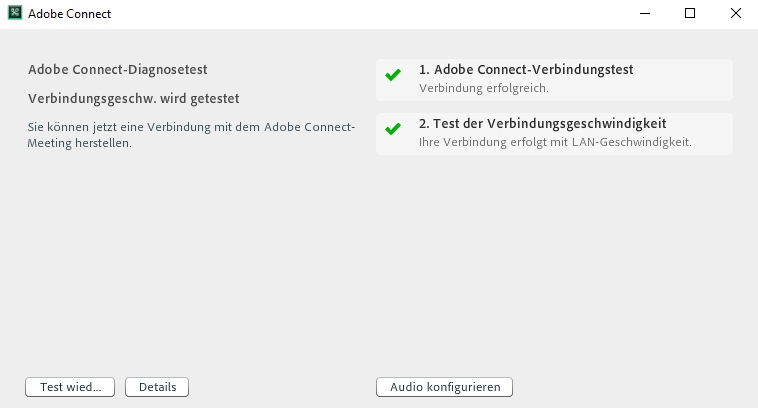Select 2. Test der Verbindungsgeschwindigkeit heading
The image size is (758, 408).
pos(543,124)
